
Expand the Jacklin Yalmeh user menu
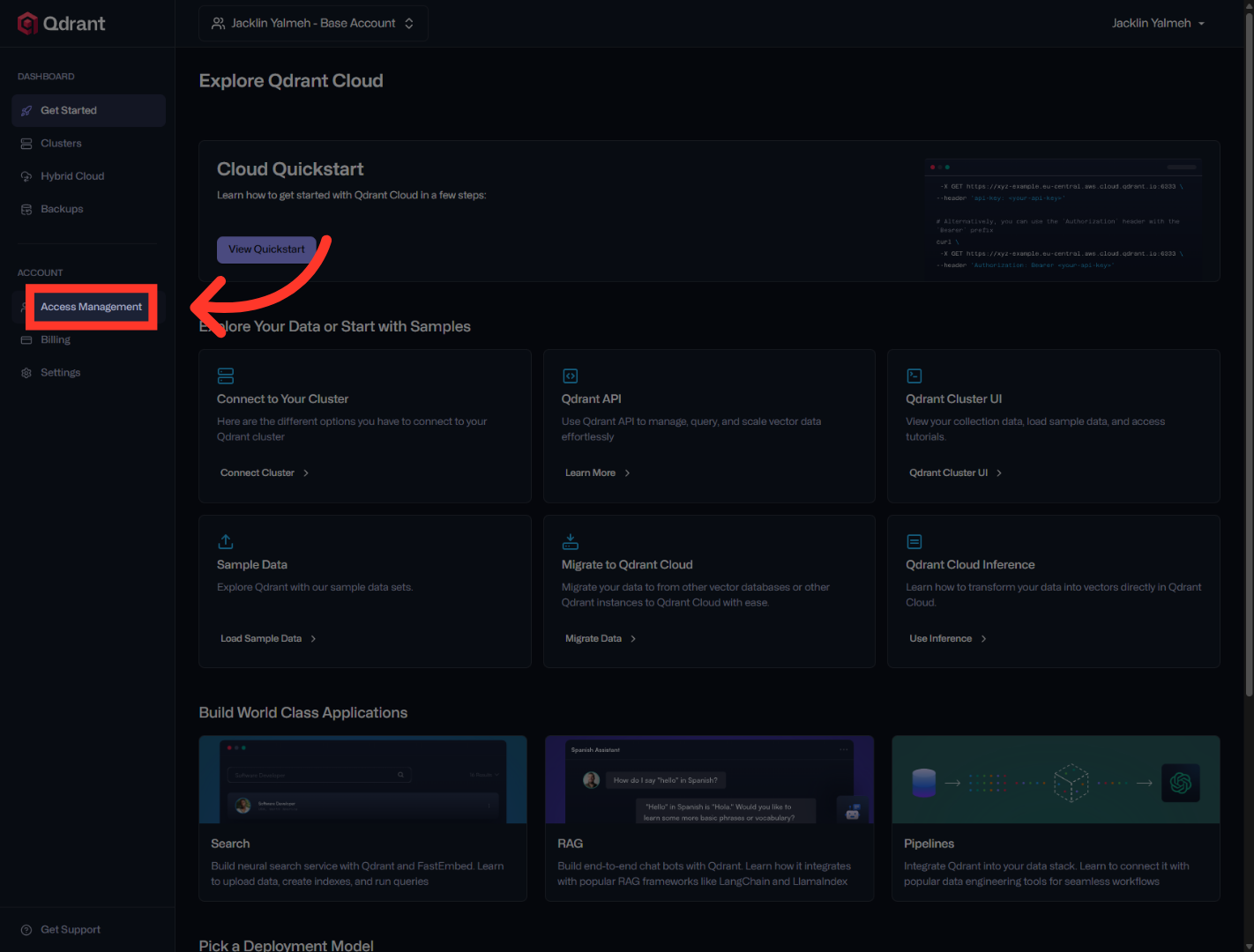[x=1158, y=23]
